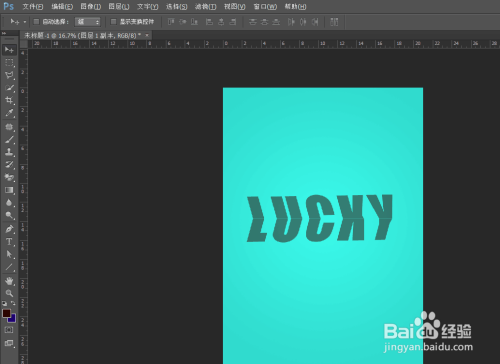Open the 窗口(W) menu
500x364 pixels.
click(265, 7)
